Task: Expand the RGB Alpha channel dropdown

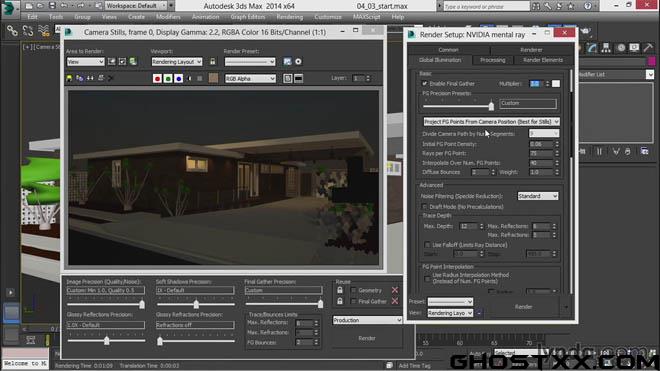Action: click(x=250, y=79)
